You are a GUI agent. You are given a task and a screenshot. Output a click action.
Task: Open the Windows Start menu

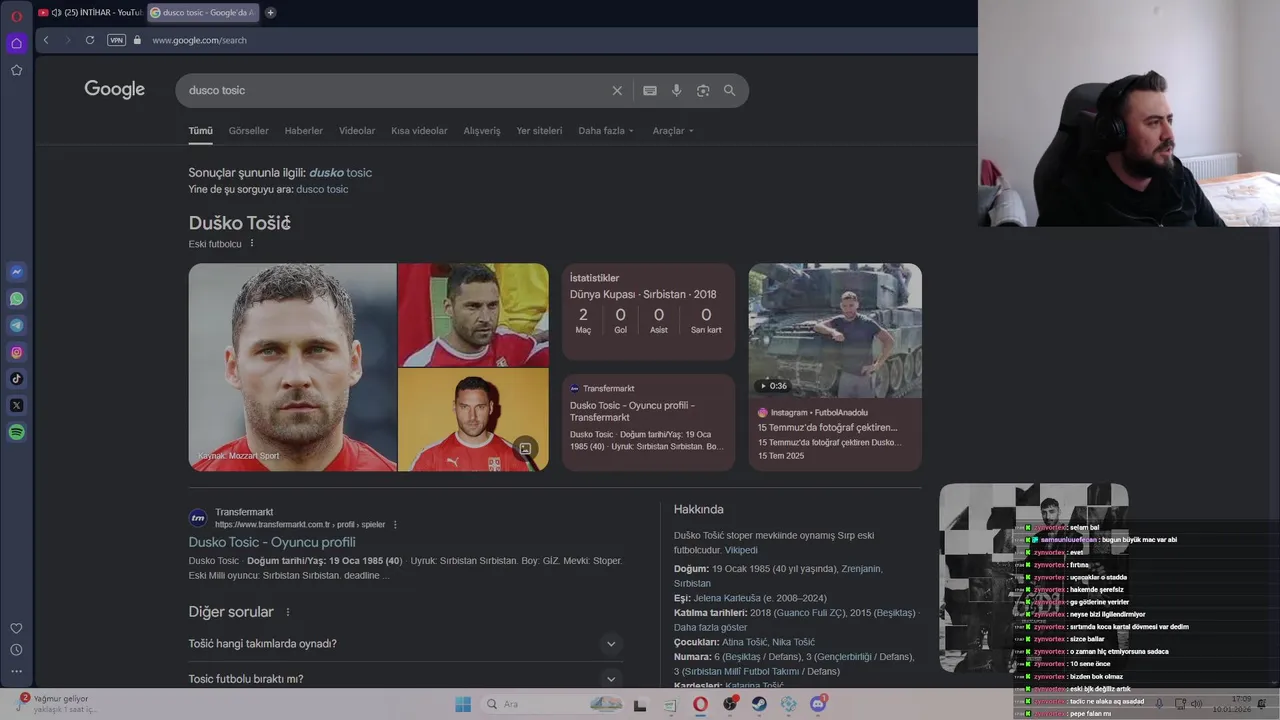pyautogui.click(x=463, y=704)
